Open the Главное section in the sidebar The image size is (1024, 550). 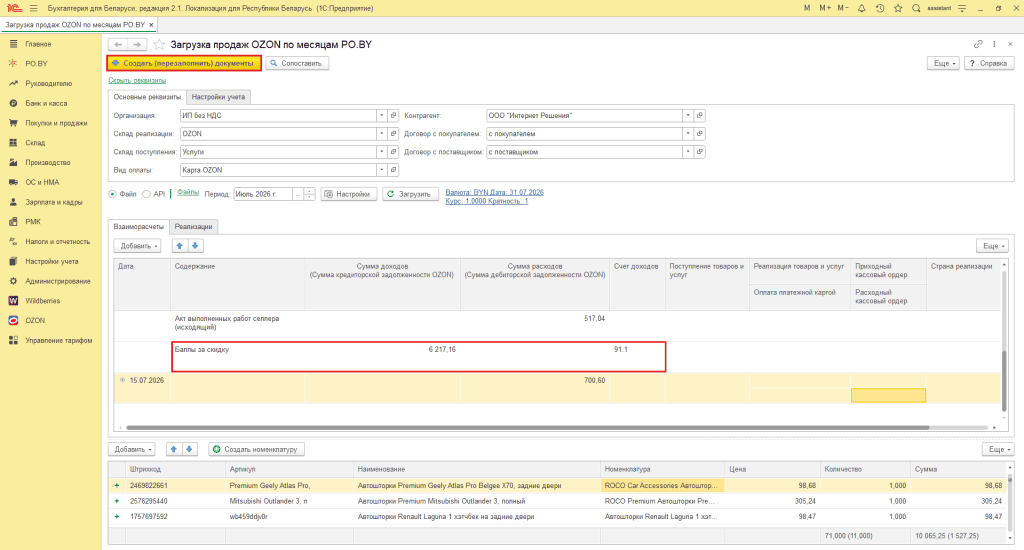38,44
